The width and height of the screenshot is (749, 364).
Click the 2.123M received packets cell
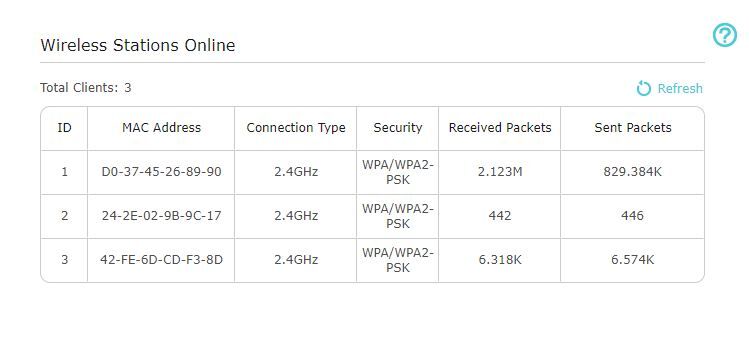(x=500, y=171)
